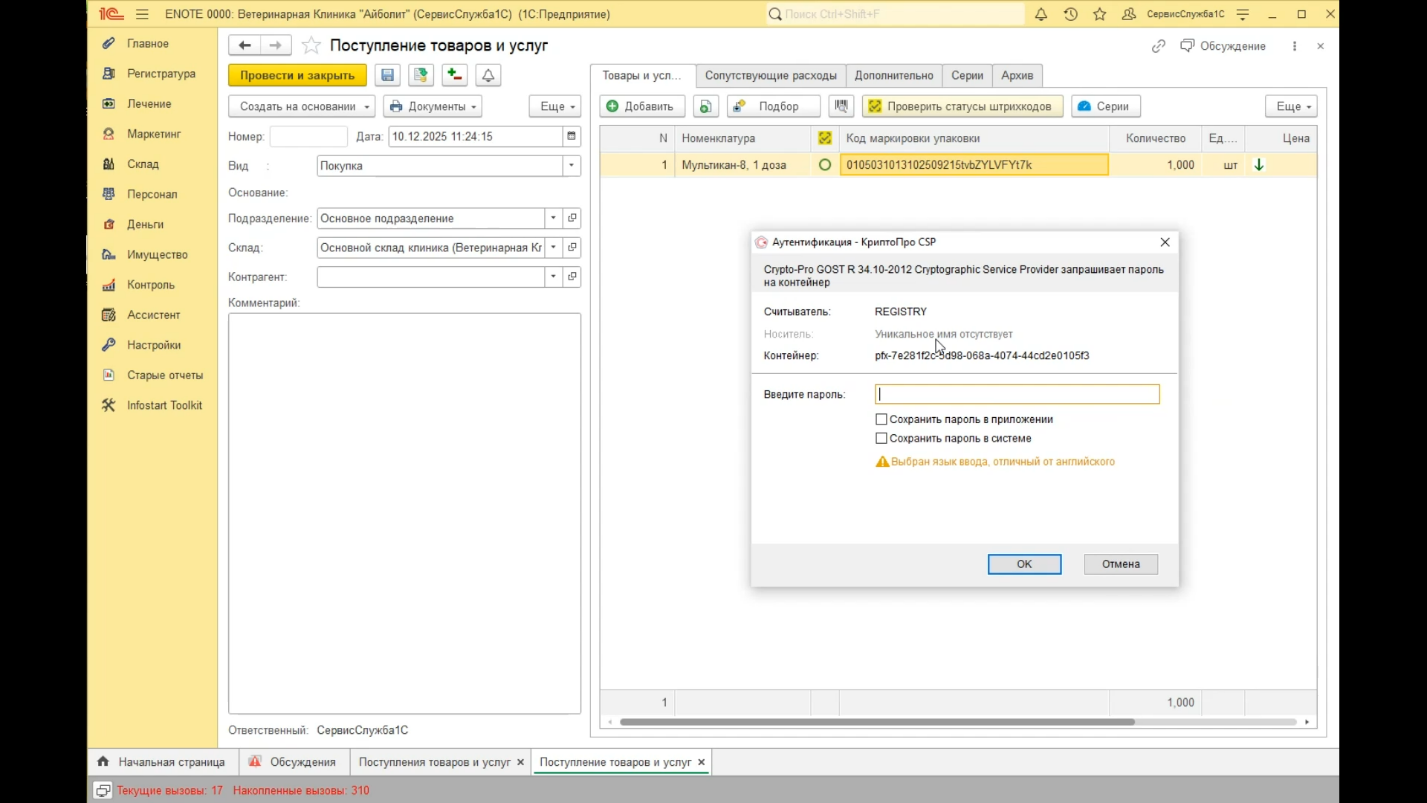1427x803 pixels.
Task: Expand the Контрагент field dropdown arrow
Action: click(553, 277)
